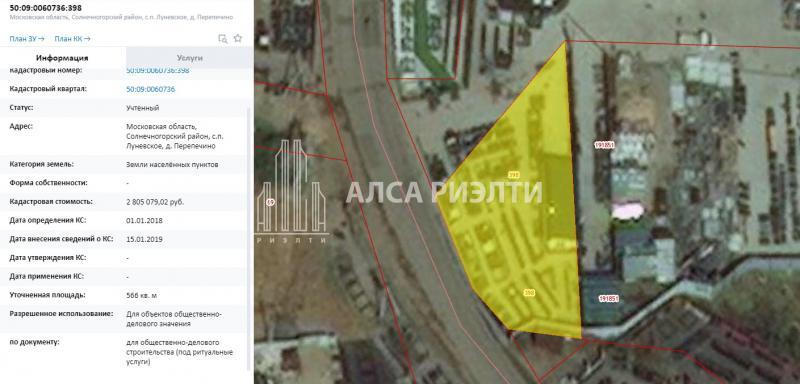Click the gray address subtitle under heading

coord(121,17)
